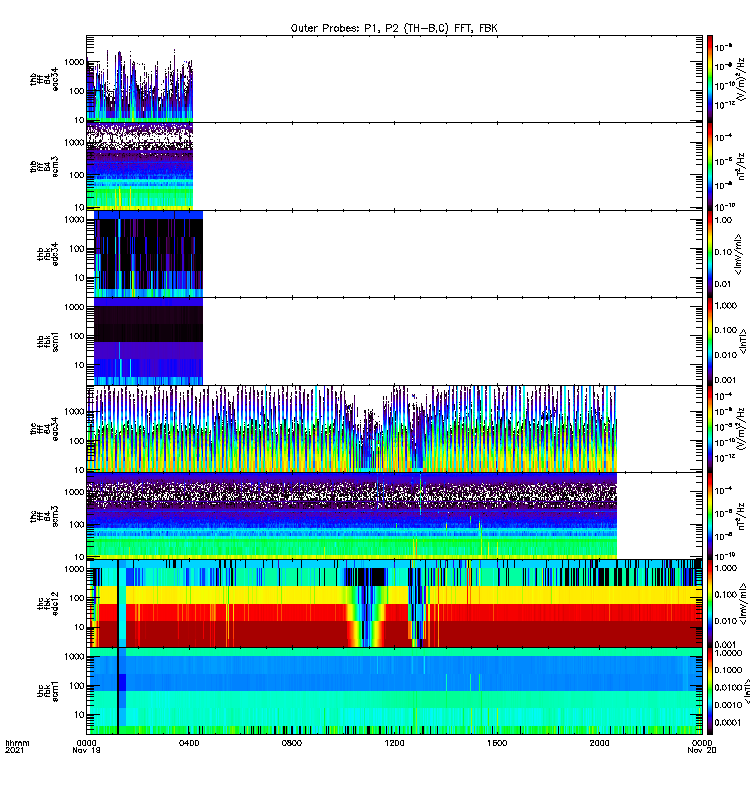Click the 'thb fbk edc34' y-axis label
Screen dimensions: 750x800
point(48,254)
